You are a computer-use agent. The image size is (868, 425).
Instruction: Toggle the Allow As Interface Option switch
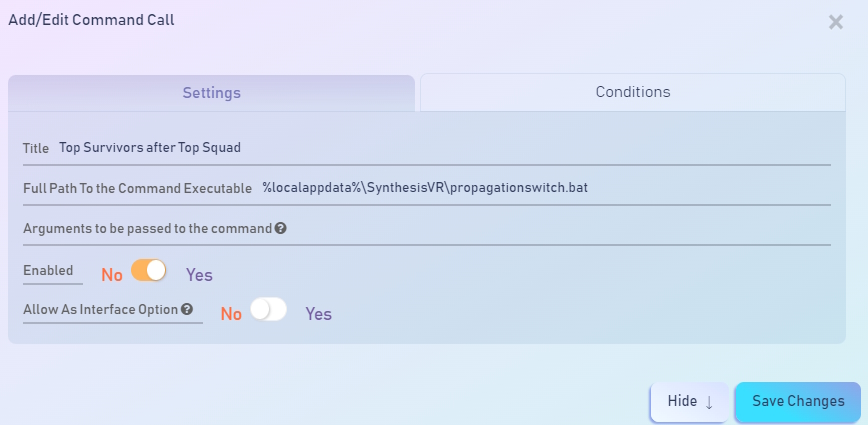pyautogui.click(x=268, y=309)
